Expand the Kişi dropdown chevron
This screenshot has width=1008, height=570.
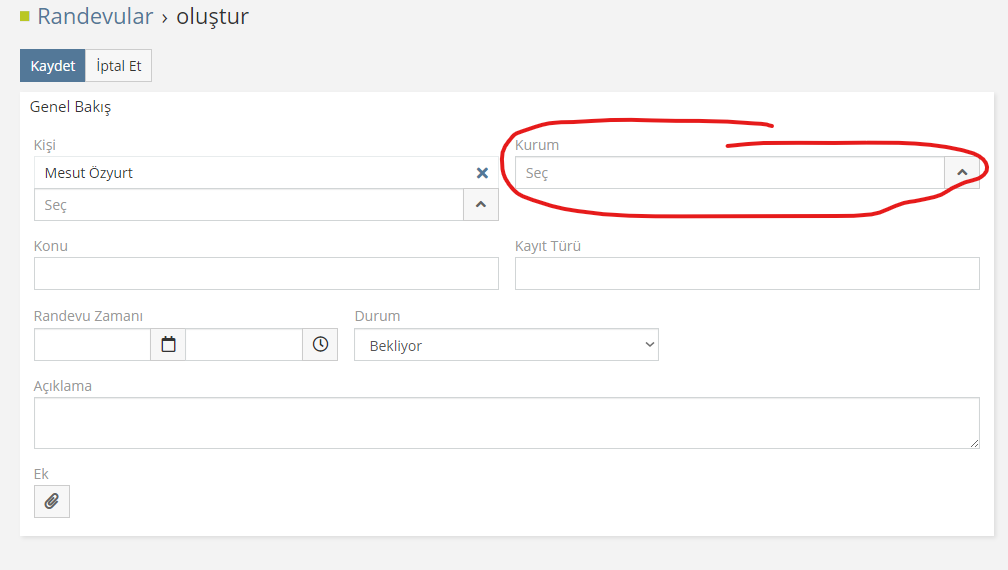pyautogui.click(x=480, y=204)
